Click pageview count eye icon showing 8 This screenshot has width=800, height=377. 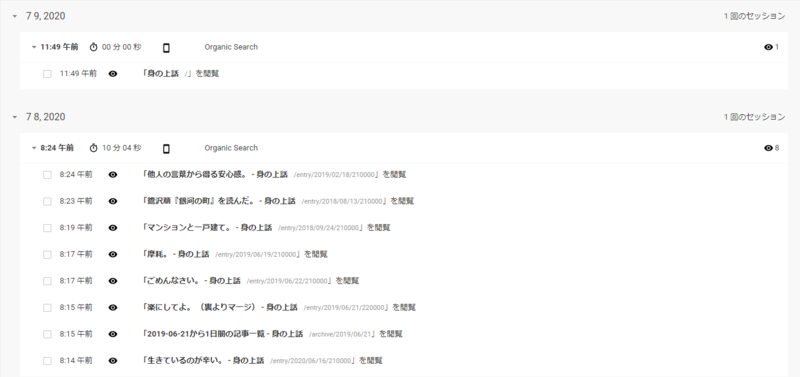pyautogui.click(x=768, y=148)
